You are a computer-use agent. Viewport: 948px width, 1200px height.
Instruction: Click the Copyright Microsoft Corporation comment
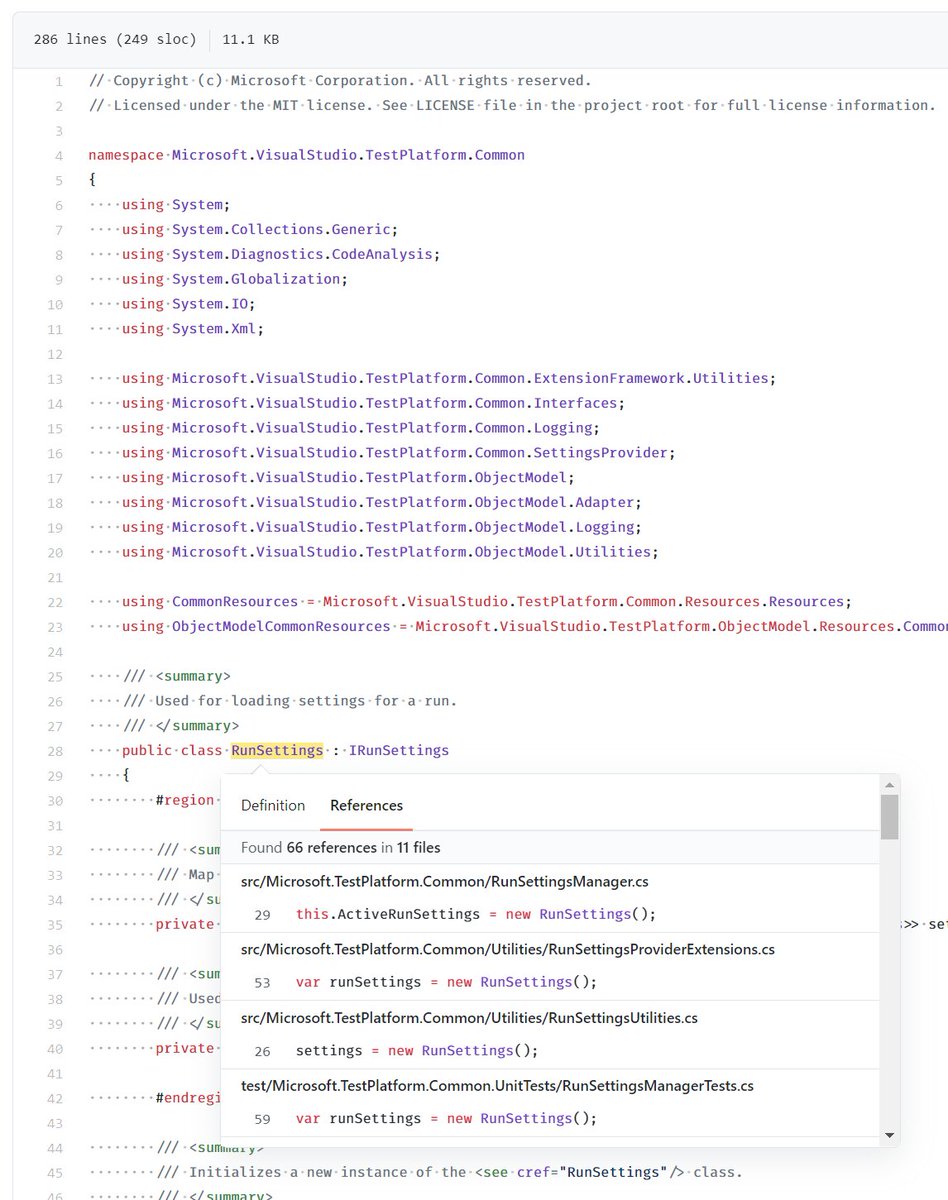(x=340, y=80)
